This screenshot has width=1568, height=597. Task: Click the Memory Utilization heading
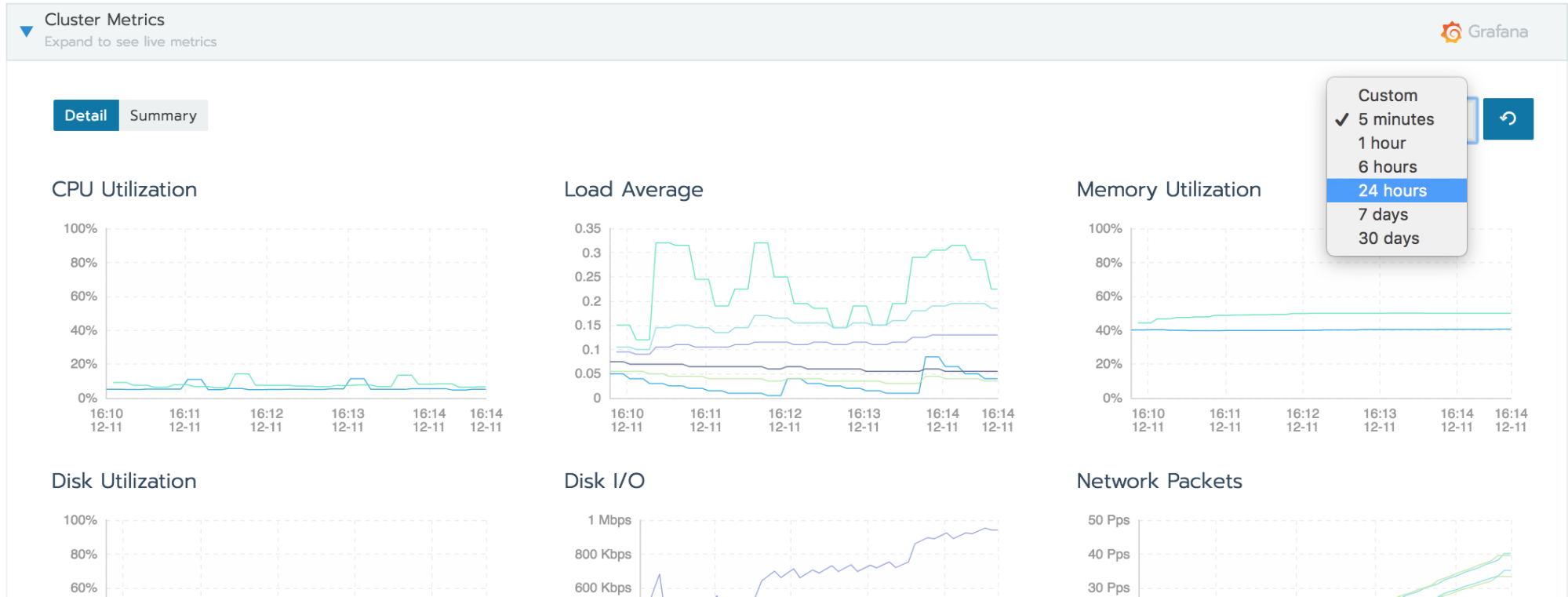(x=1169, y=190)
